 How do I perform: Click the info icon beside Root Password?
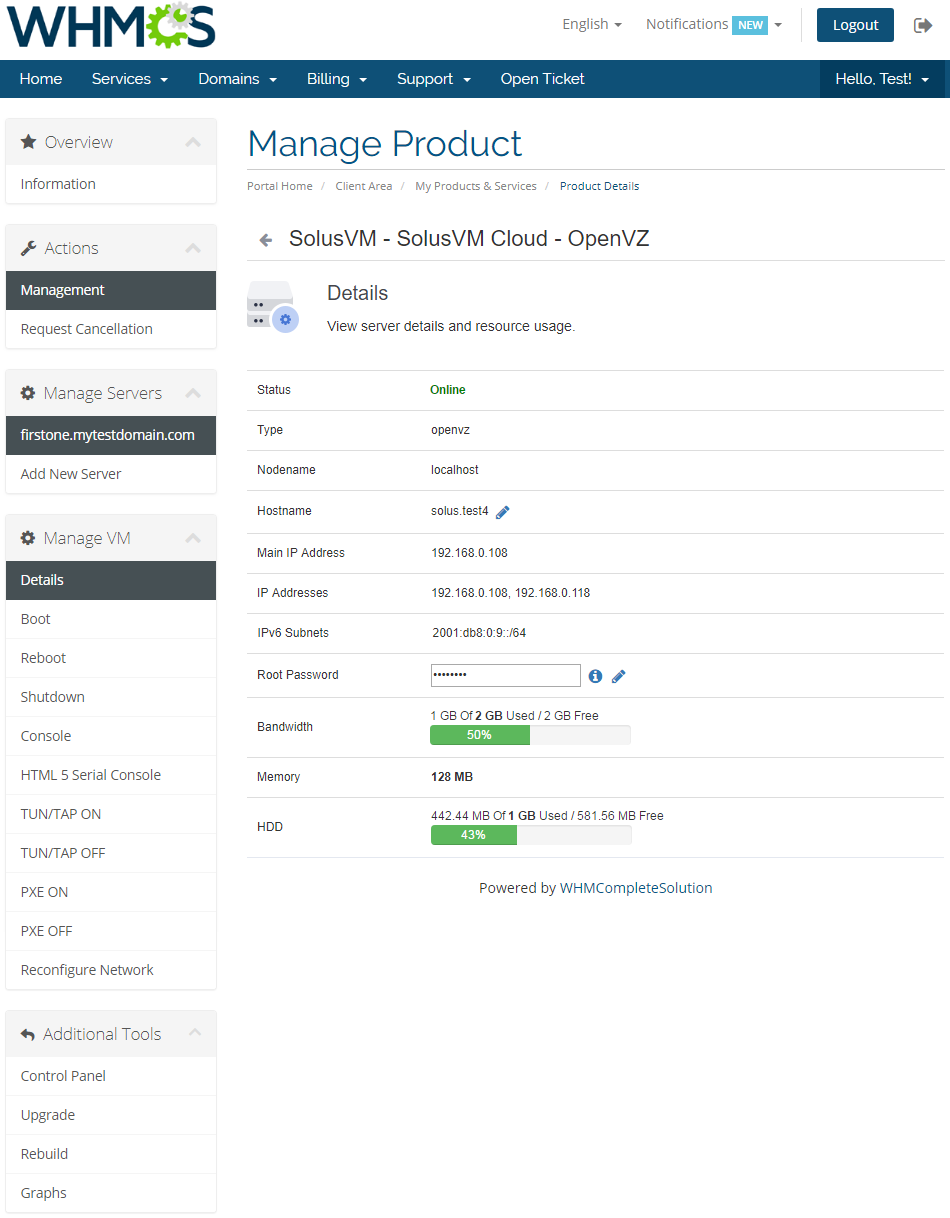[595, 676]
